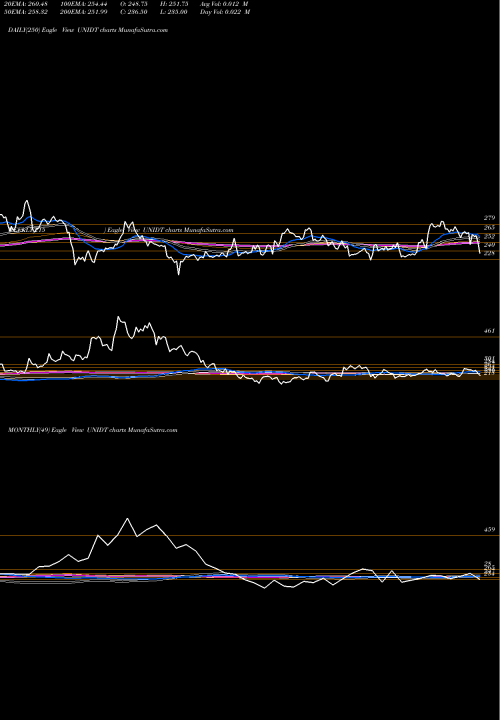Image resolution: width=500 pixels, height=720 pixels.
Task: Select the close price 'C:' value
Action: click(134, 12)
